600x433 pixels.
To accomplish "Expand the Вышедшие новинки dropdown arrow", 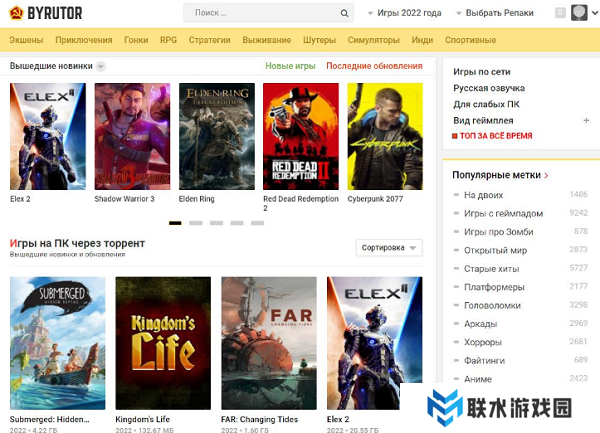I will click(101, 66).
